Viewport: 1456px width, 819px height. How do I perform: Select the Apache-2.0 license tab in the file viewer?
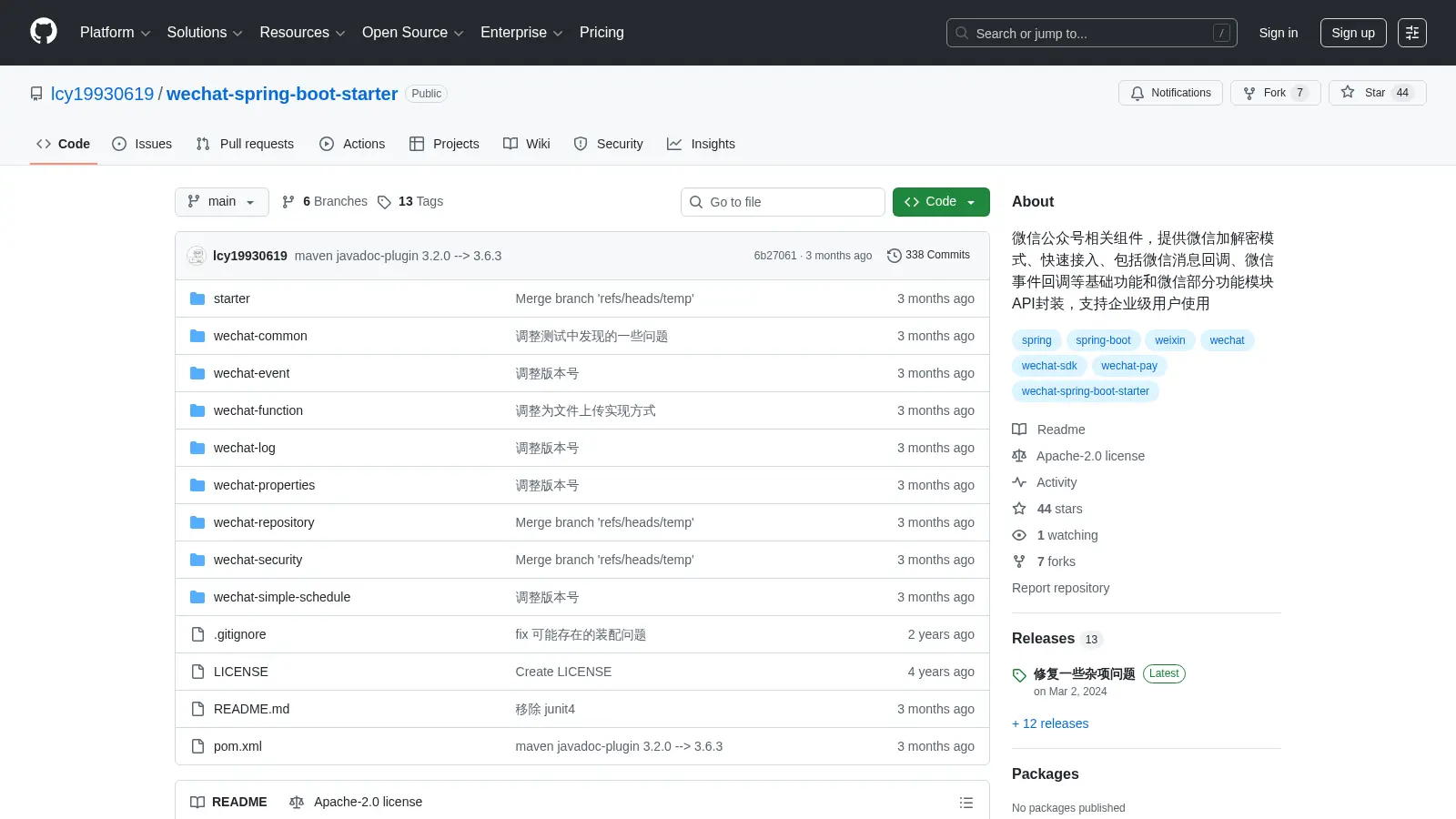[x=356, y=803]
